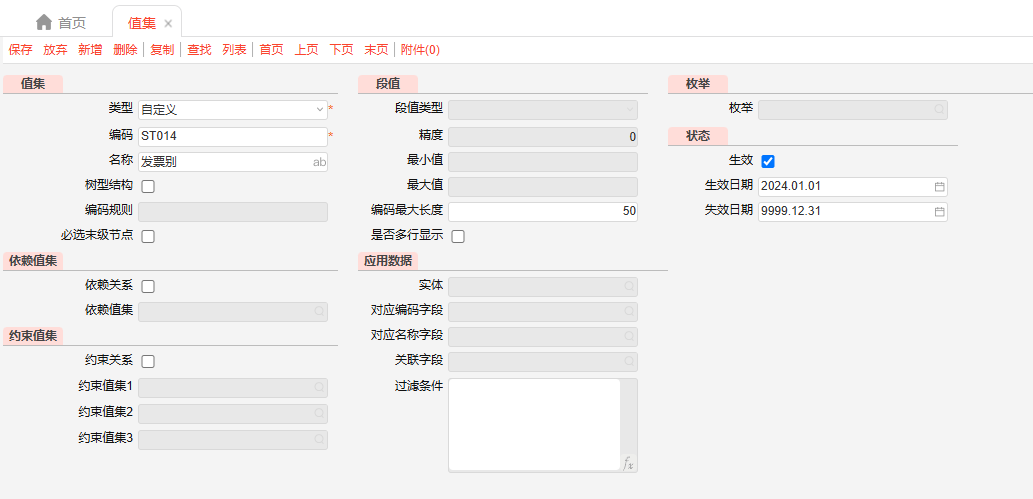Viewport: 1033px width, 499px height.
Task: Go to 首页 record in toolbar
Action: point(271,49)
